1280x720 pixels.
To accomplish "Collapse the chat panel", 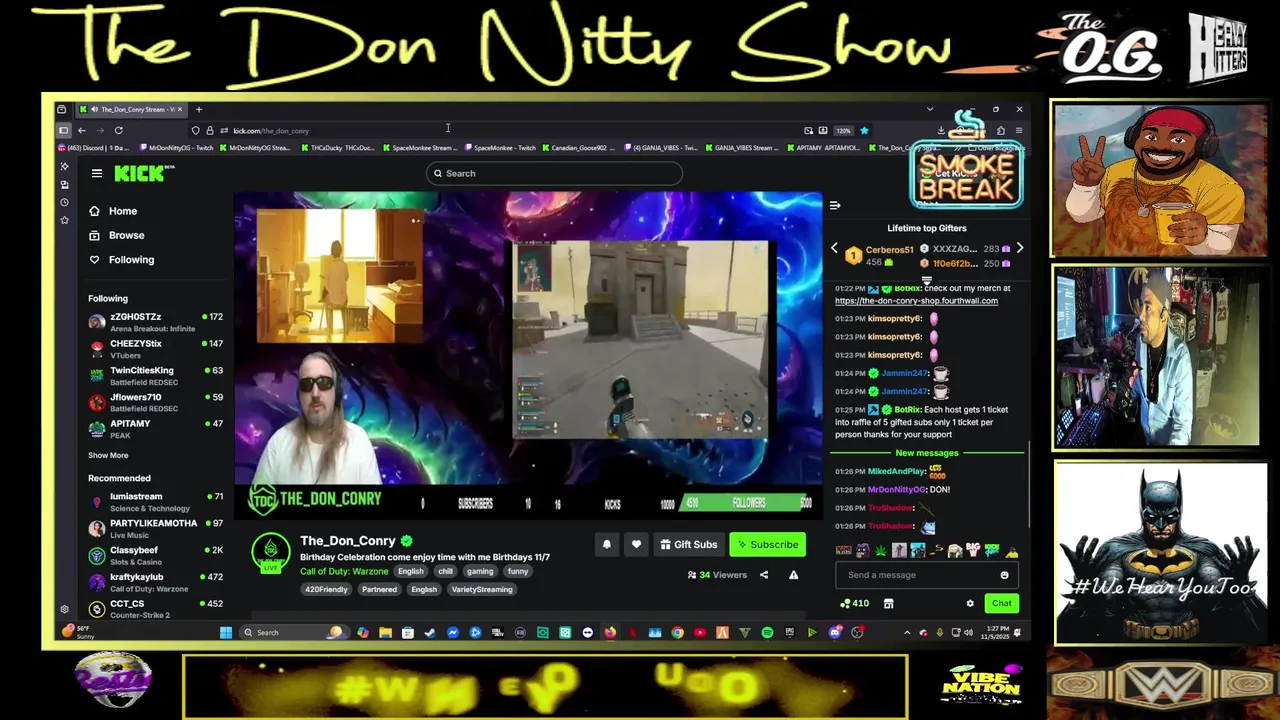I will pyautogui.click(x=835, y=206).
